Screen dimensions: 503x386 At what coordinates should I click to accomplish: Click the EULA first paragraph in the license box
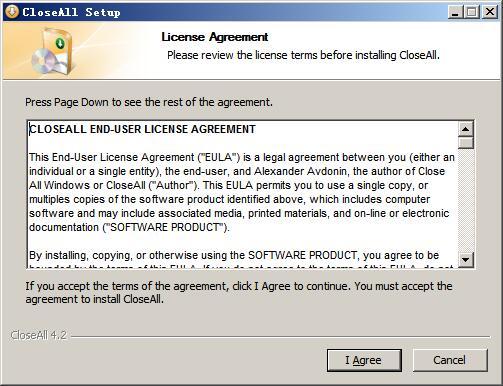point(242,192)
